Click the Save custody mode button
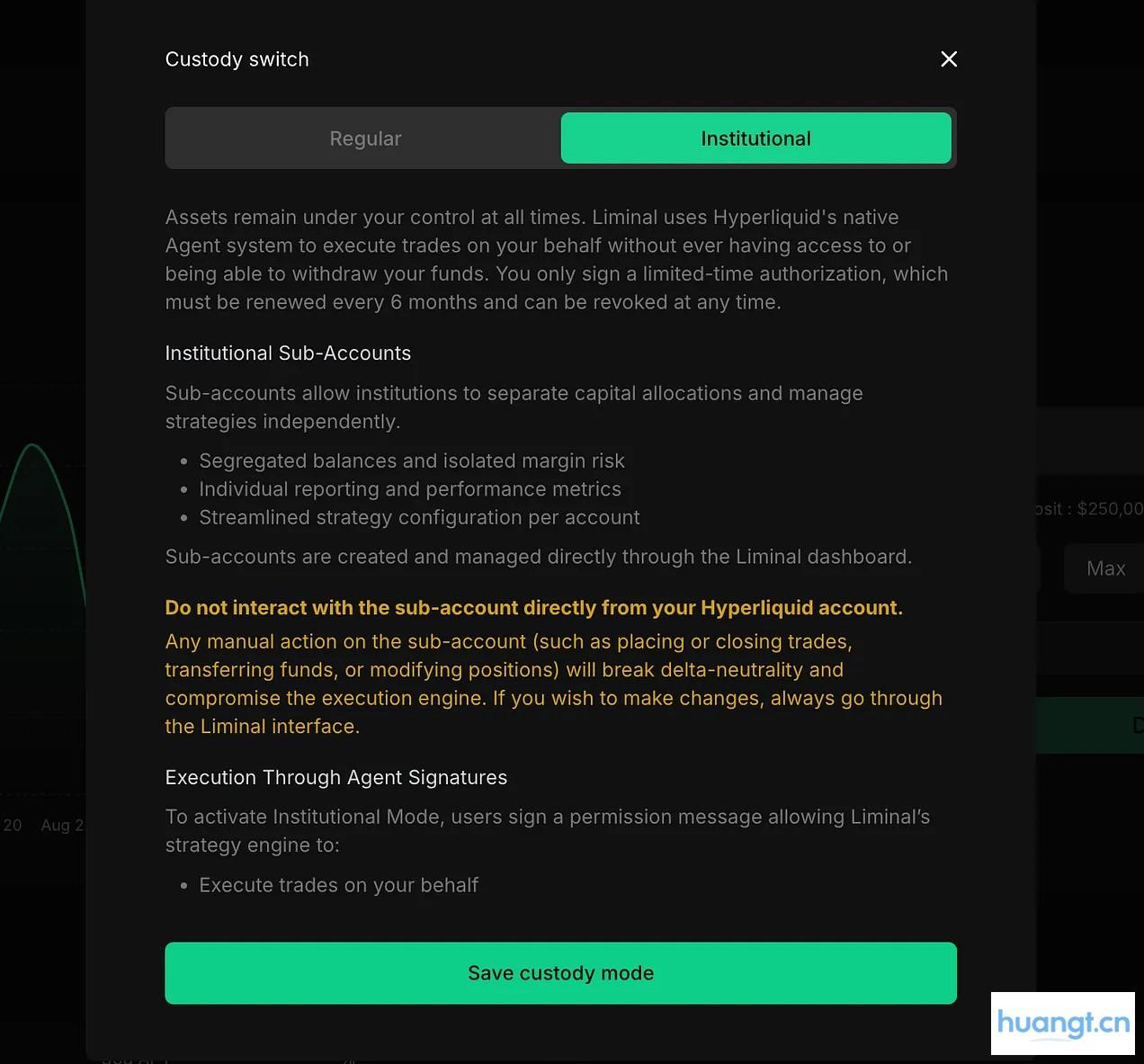The width and height of the screenshot is (1144, 1064). click(x=560, y=973)
